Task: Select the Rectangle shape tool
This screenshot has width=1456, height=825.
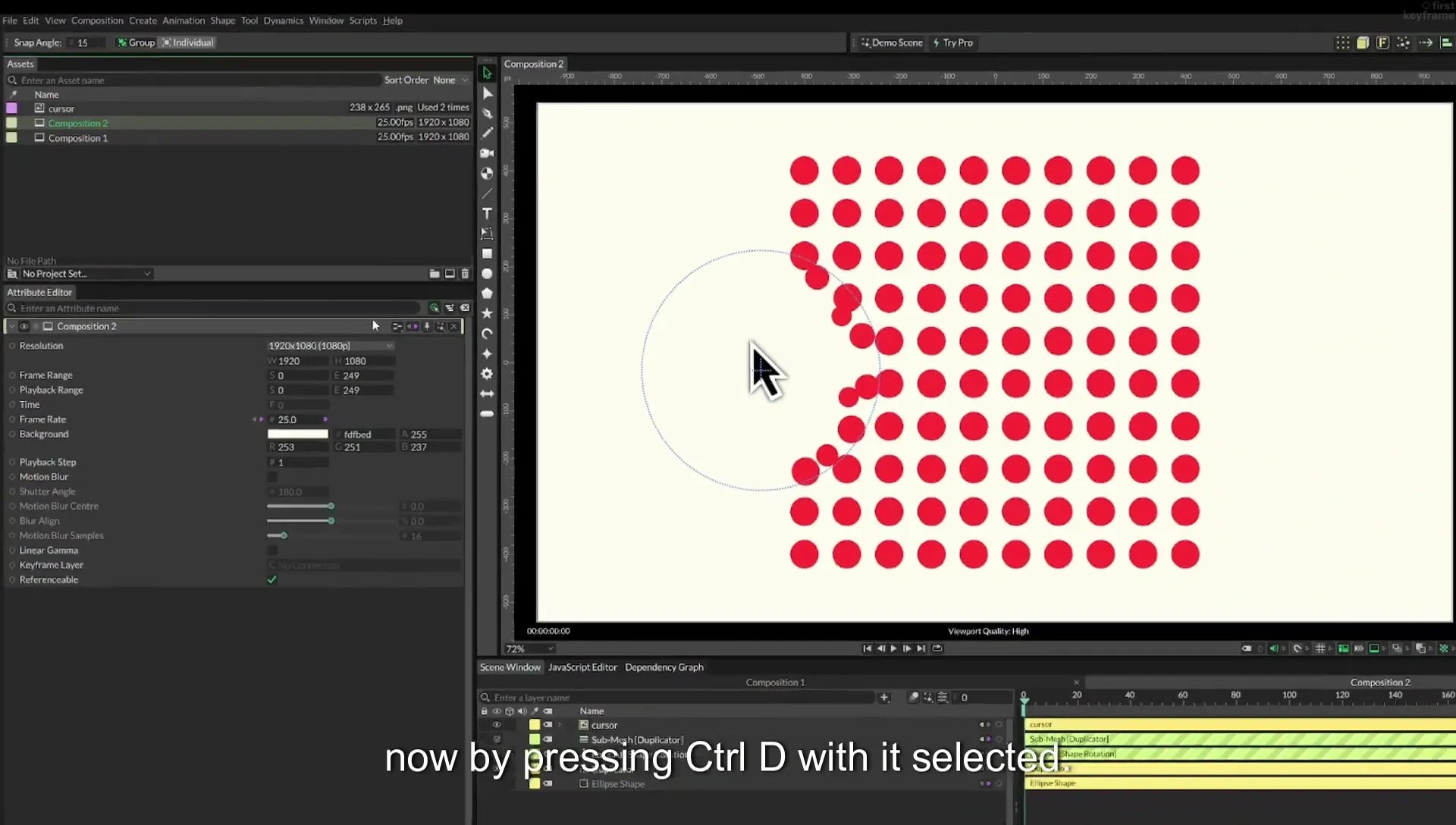Action: tap(487, 254)
